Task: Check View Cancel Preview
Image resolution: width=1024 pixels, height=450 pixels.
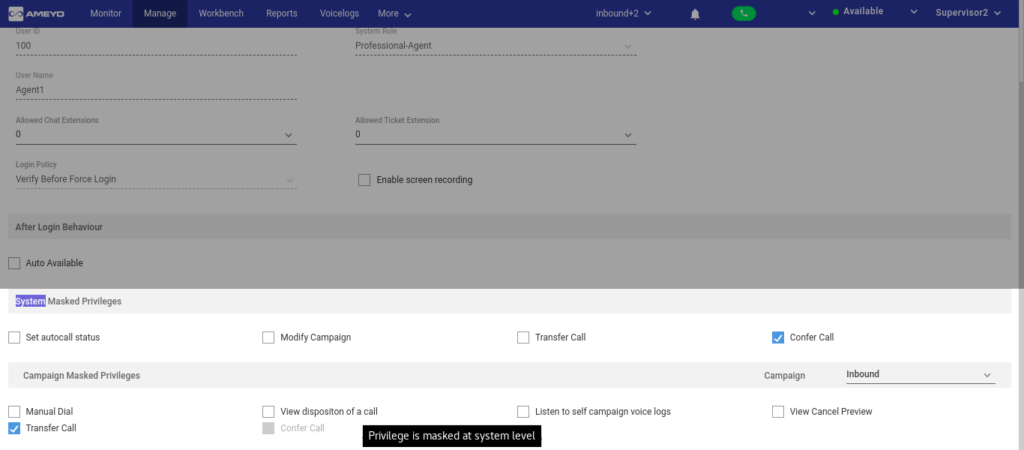Action: [x=778, y=411]
